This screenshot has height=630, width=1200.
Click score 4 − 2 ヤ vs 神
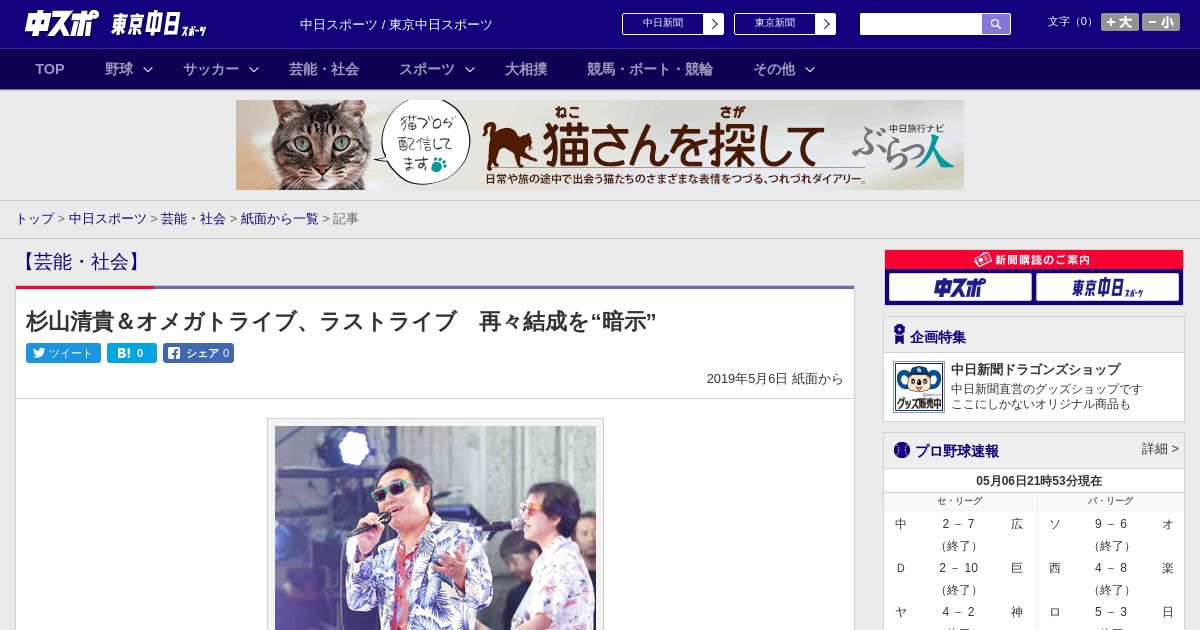[x=958, y=612]
